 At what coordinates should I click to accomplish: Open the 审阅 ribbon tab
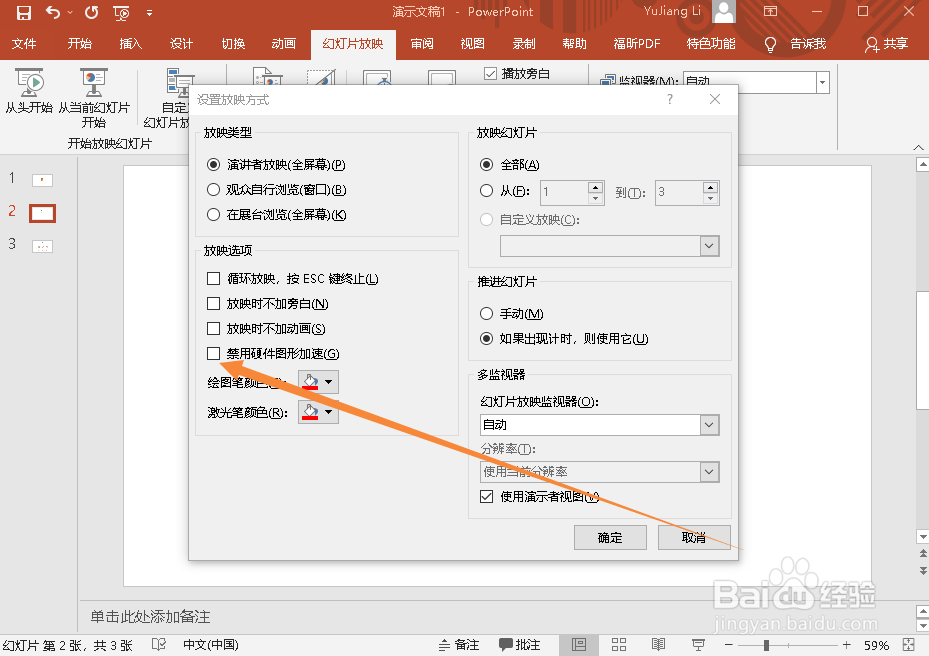[x=422, y=44]
